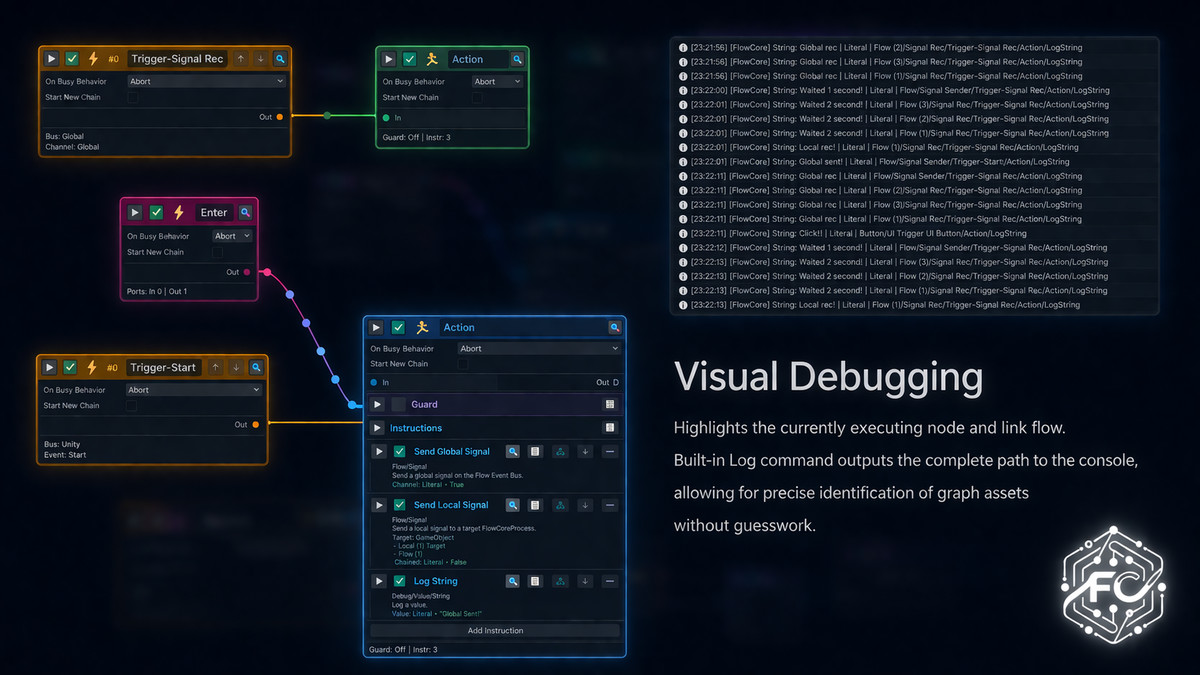Open the document icon beside Send Local Signal

tap(535, 505)
